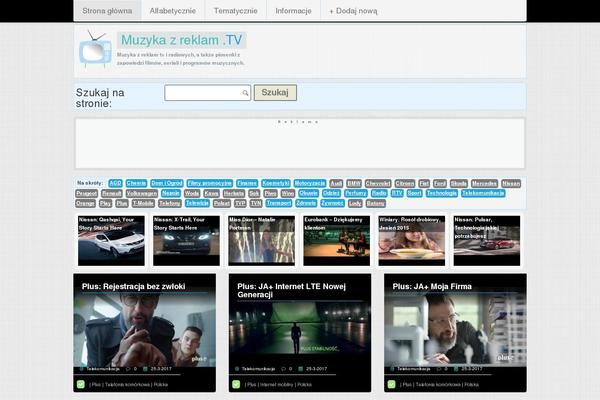Click the magnifier icon in search box
Viewport: 600px width, 400px height.
245,93
